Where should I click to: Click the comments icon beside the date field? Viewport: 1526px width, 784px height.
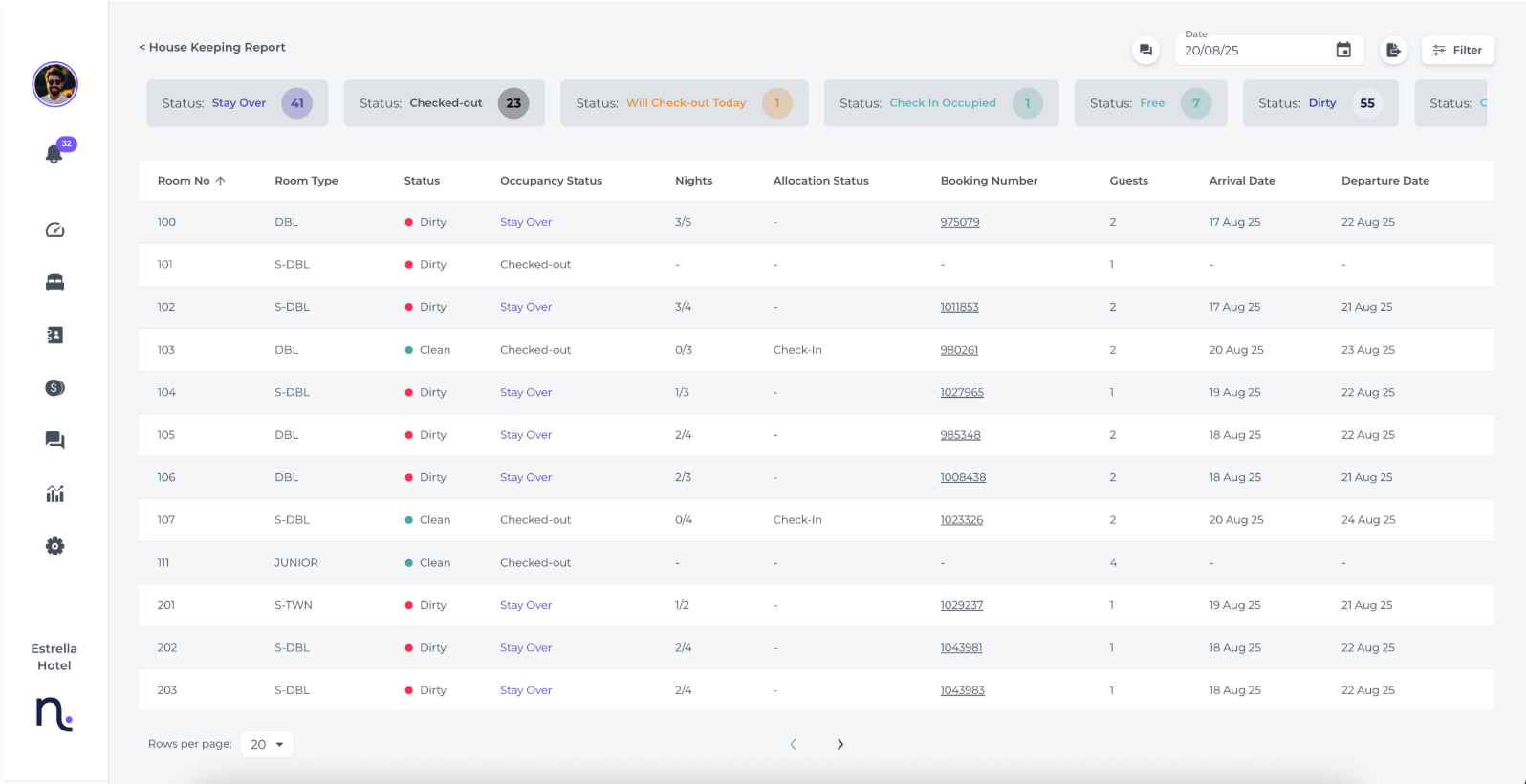pos(1145,51)
